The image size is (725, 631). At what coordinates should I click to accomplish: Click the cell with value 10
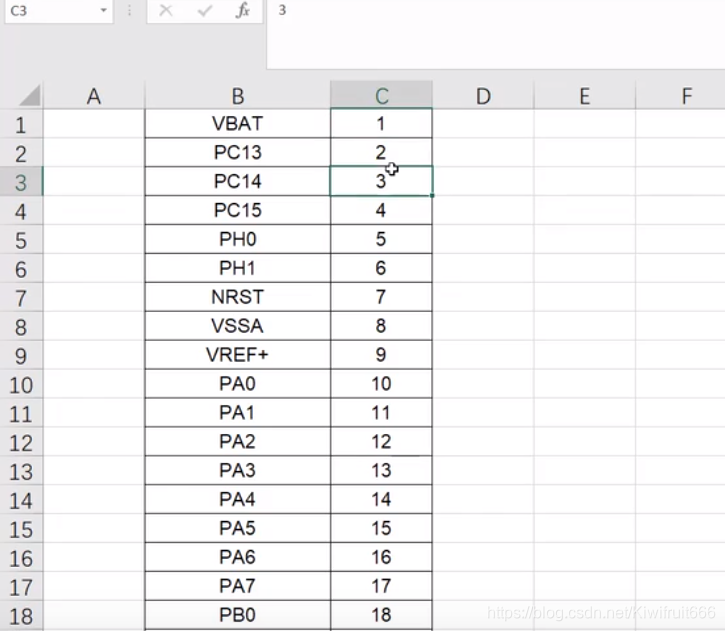click(381, 384)
